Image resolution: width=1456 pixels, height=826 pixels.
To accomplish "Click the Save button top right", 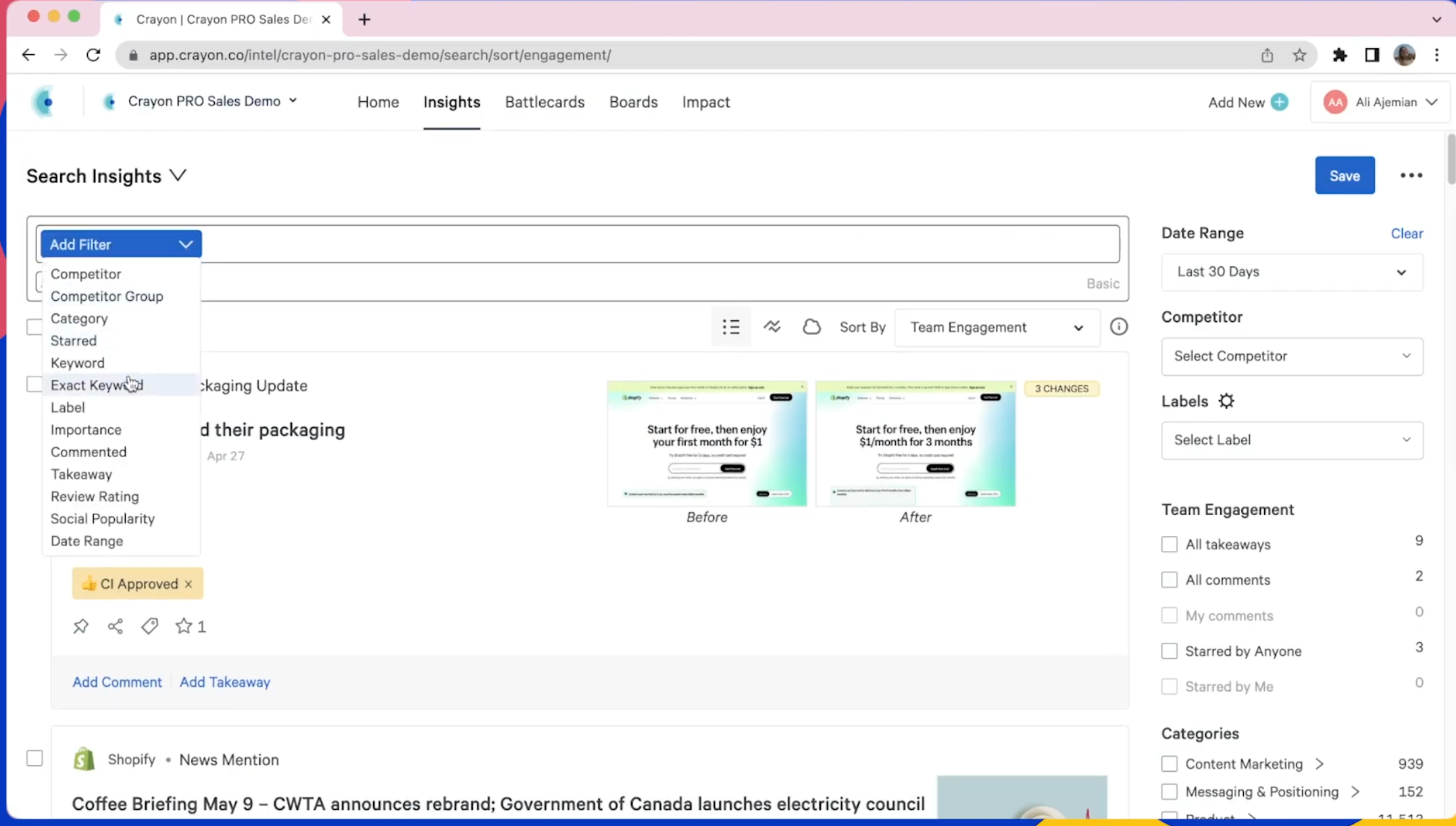I will tap(1345, 175).
